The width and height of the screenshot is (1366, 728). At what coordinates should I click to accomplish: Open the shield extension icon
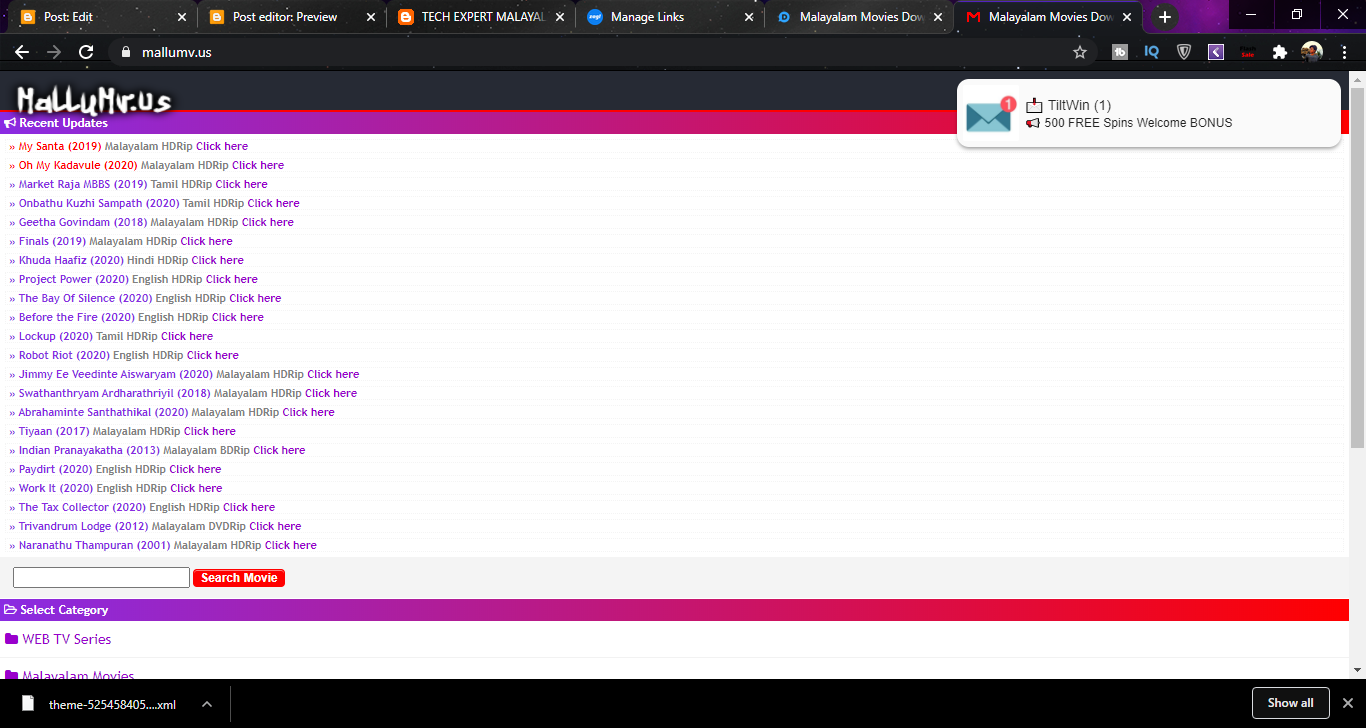(x=1184, y=52)
